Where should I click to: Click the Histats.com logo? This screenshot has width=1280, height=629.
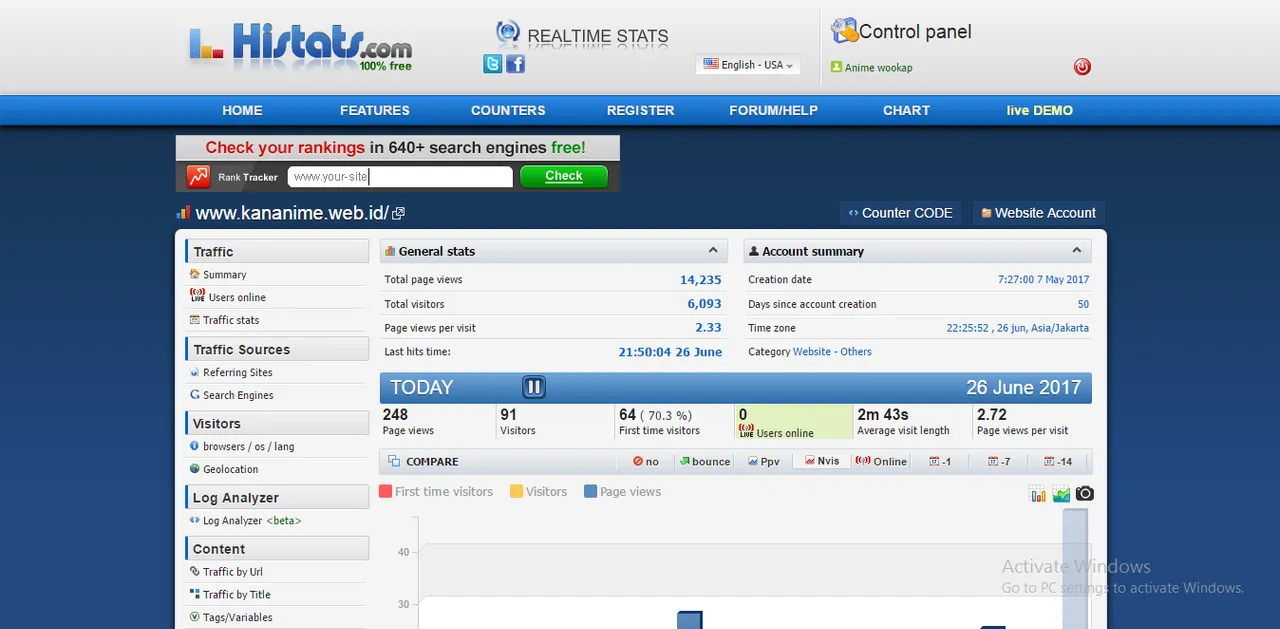point(300,46)
